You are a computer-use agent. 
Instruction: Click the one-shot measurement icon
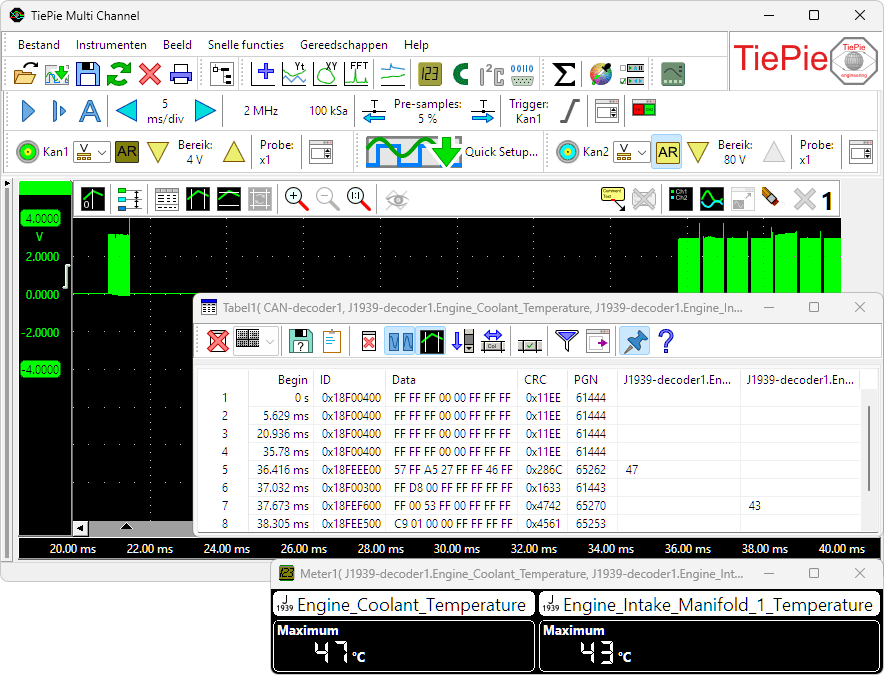click(x=59, y=111)
